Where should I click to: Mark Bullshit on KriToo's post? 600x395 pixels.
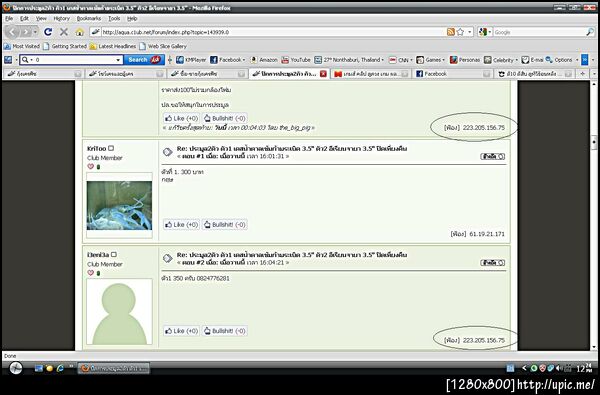click(225, 225)
